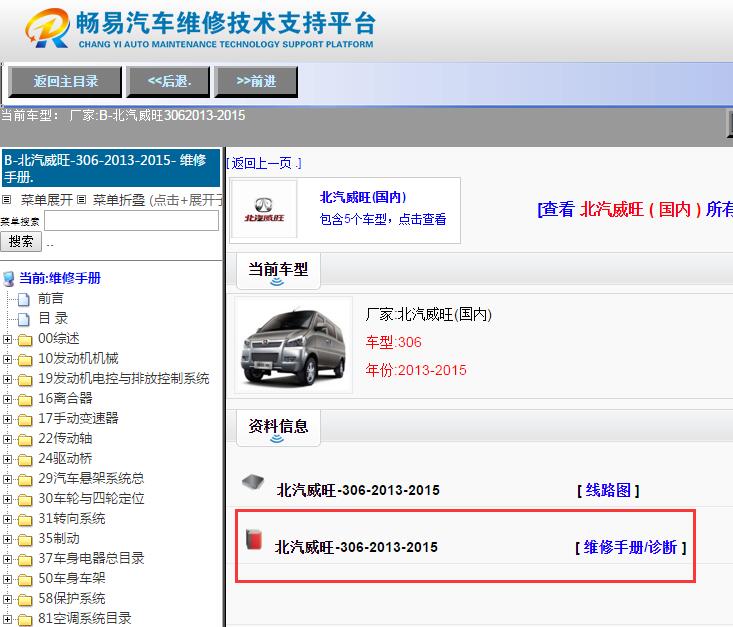Click the 30车轮与四轮定位 folder icon
Viewport: 733px width, 627px height.
(25, 500)
